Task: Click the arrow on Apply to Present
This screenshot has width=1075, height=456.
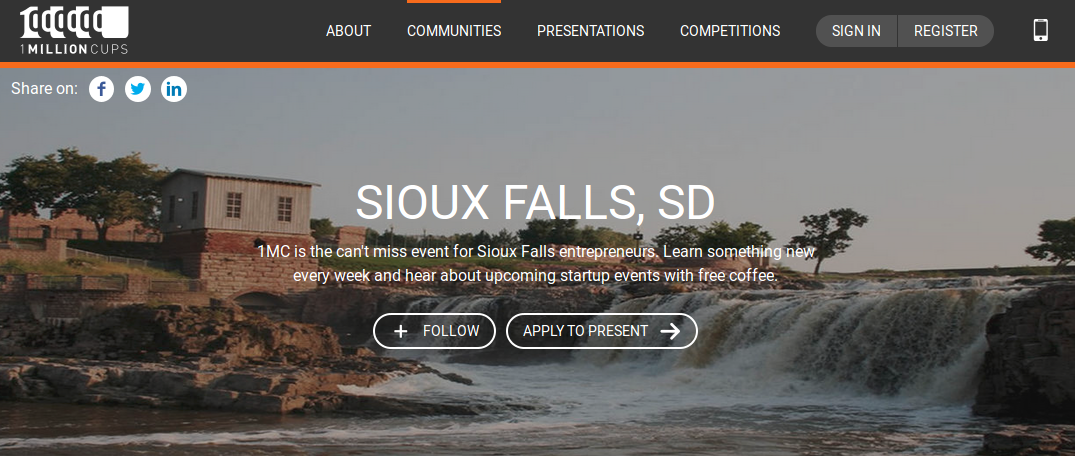Action: pyautogui.click(x=671, y=331)
